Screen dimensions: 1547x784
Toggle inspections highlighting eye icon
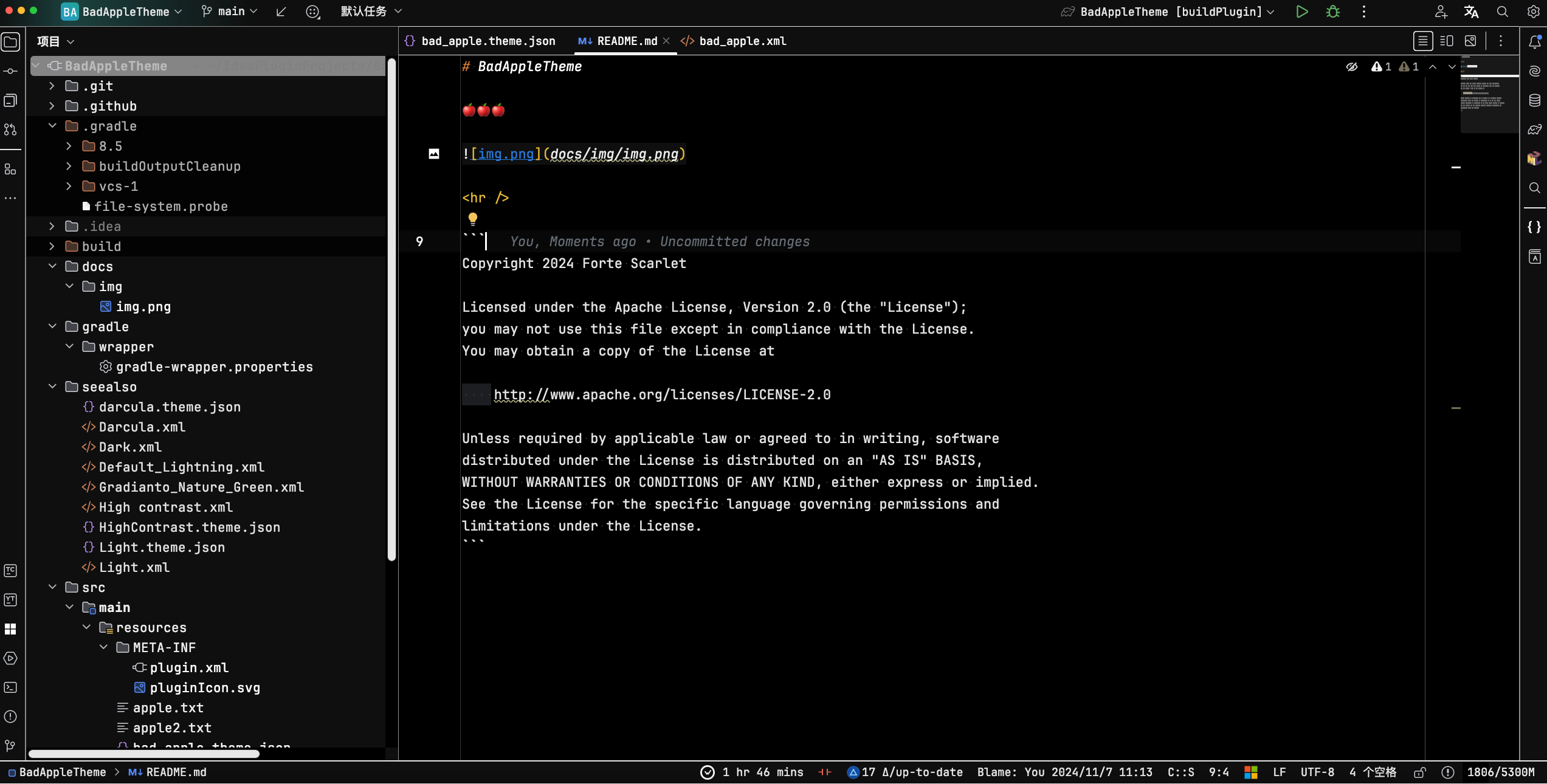pyautogui.click(x=1352, y=67)
